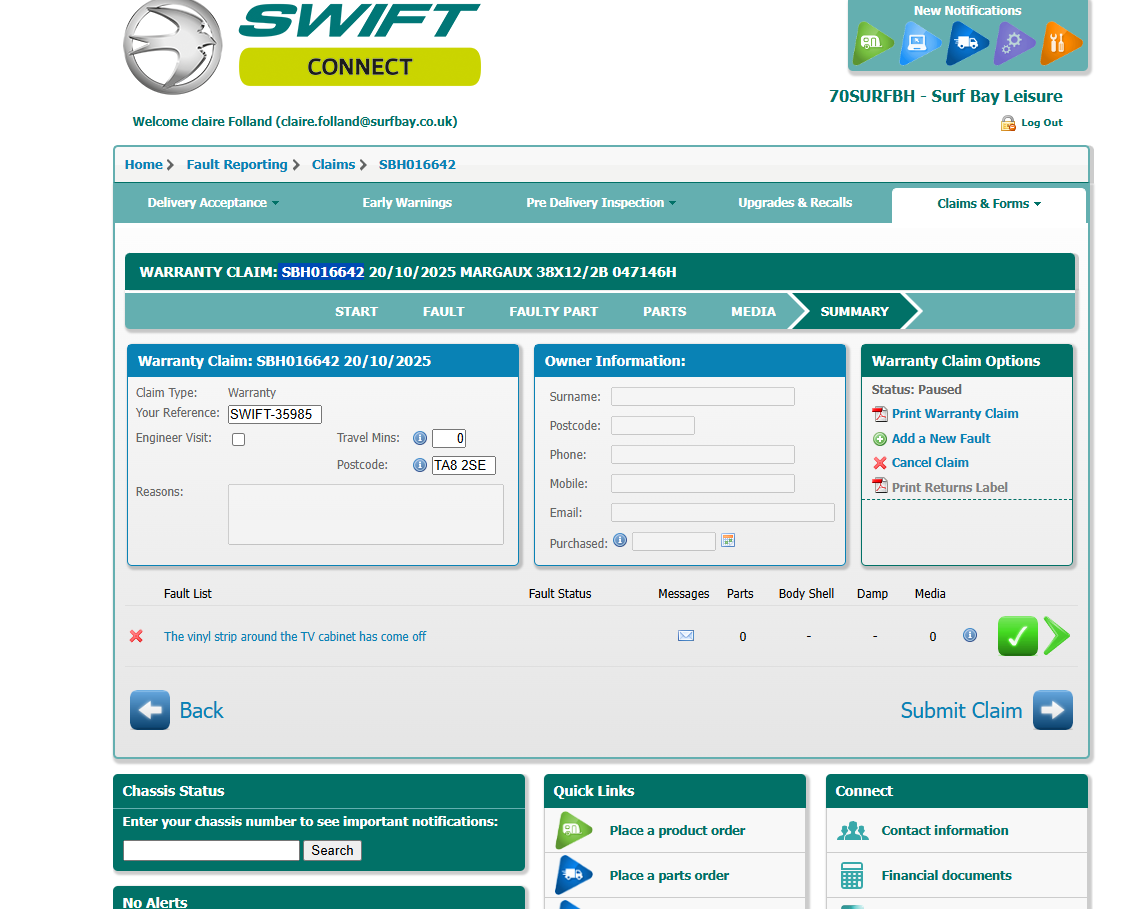Click the blue truck notification icon
Image resolution: width=1130 pixels, height=909 pixels.
967,44
